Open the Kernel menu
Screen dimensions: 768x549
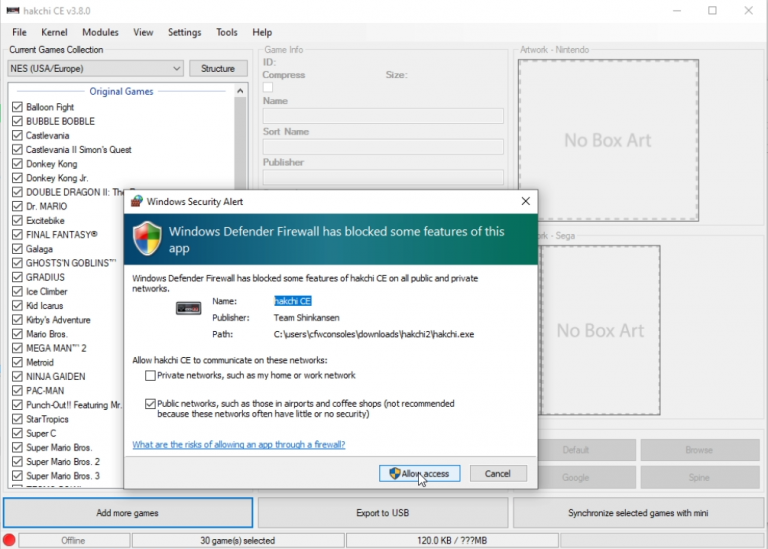tap(54, 32)
